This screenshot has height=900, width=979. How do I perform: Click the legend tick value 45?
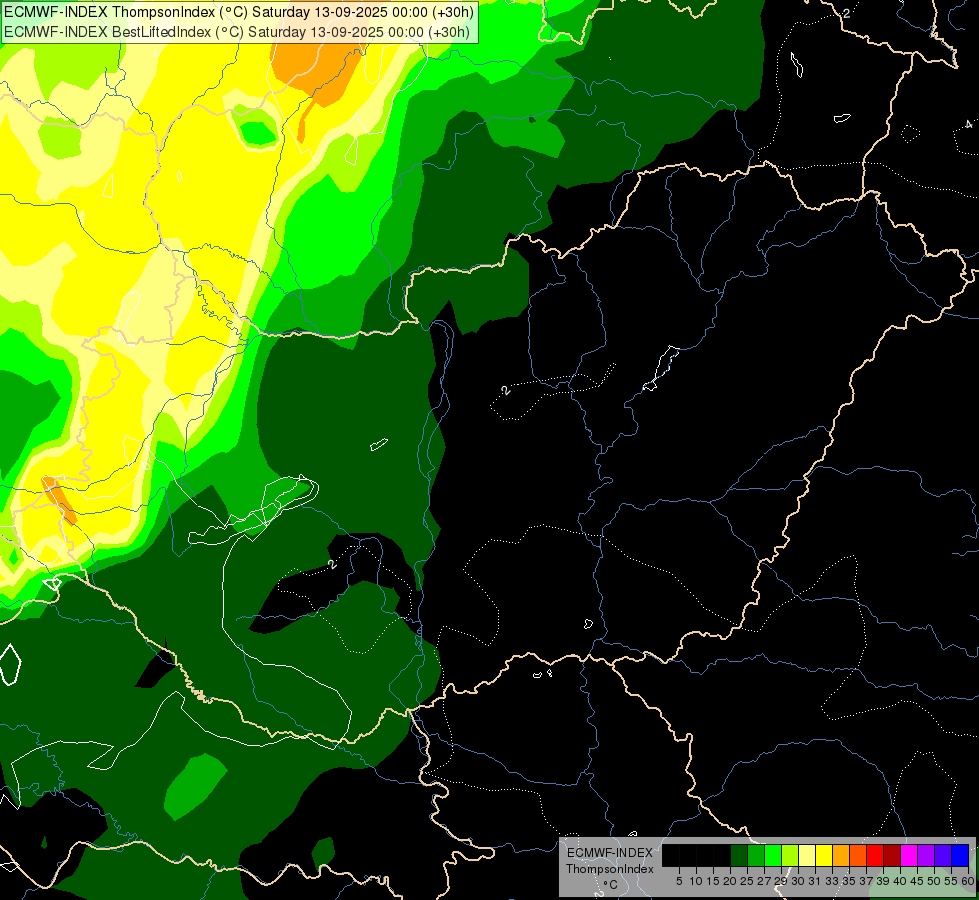[917, 881]
